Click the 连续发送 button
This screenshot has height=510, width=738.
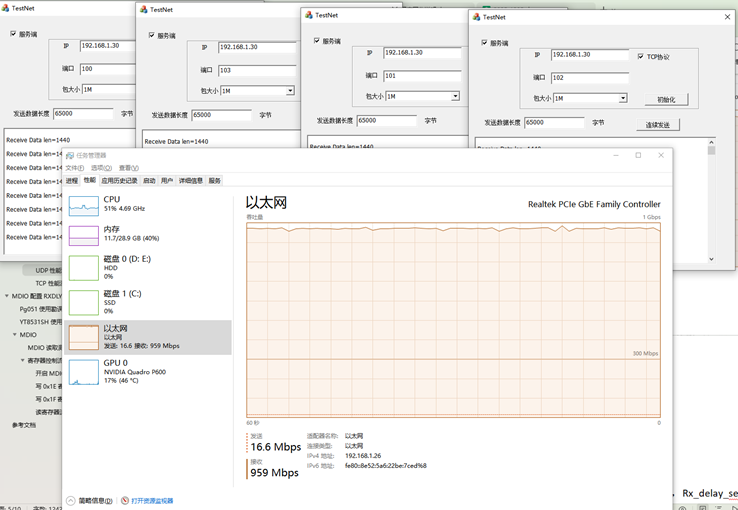coord(657,125)
